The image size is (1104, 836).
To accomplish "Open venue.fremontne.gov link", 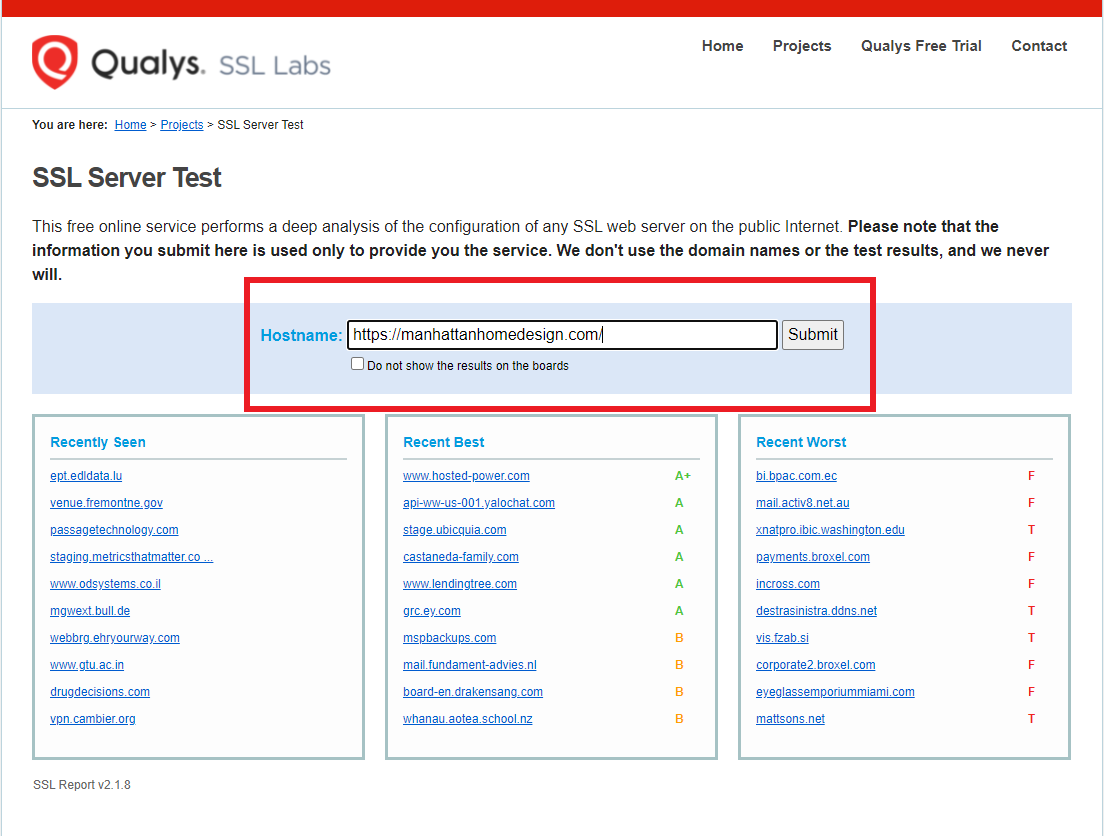I will tap(106, 503).
